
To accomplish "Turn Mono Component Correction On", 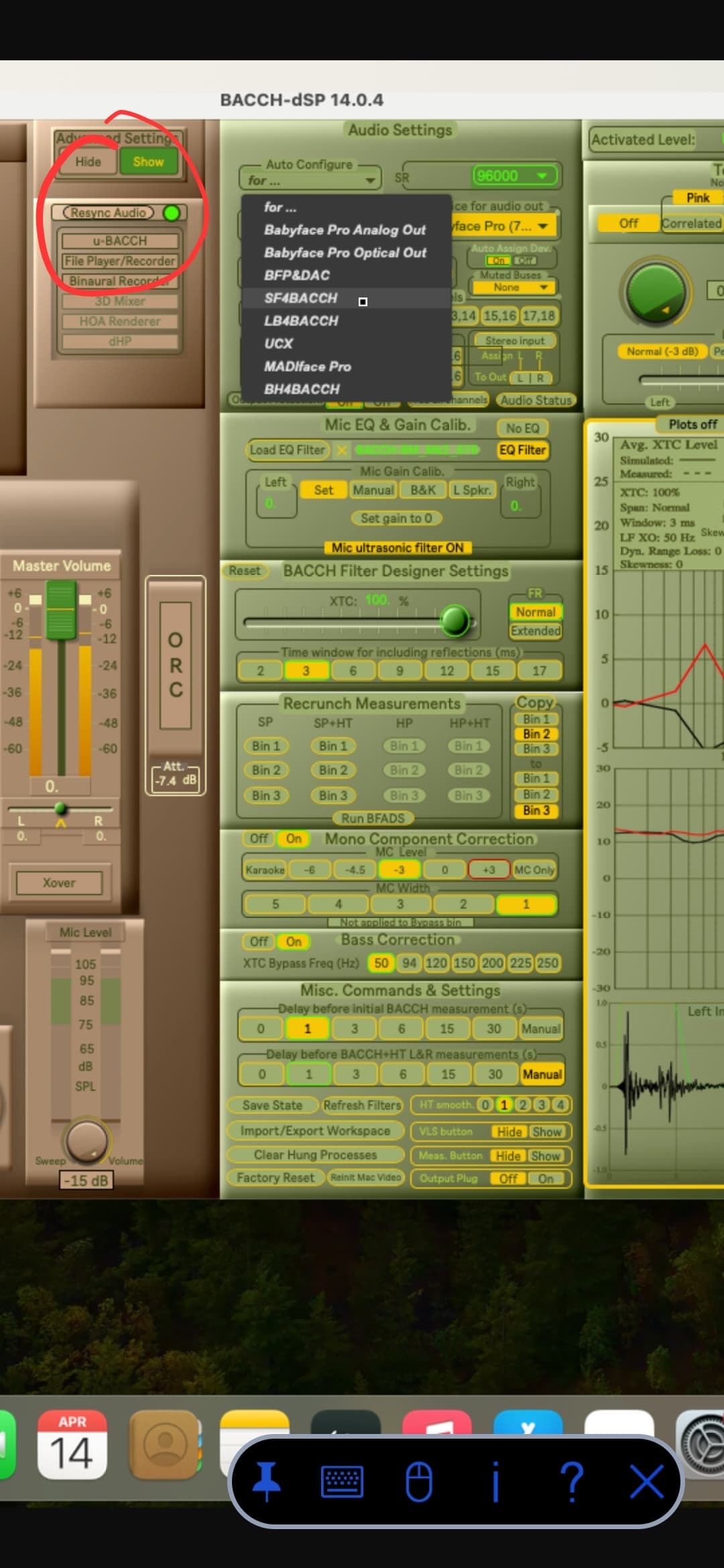I will 294,838.
